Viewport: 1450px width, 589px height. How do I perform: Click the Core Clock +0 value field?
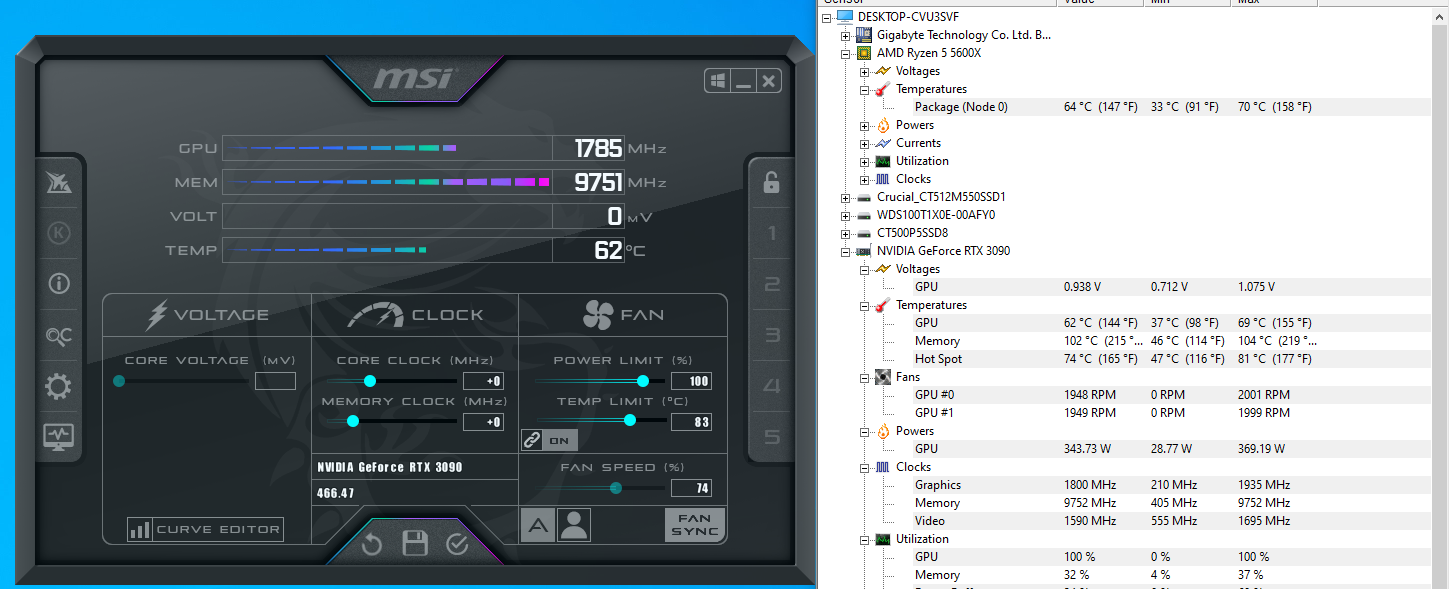tap(484, 381)
